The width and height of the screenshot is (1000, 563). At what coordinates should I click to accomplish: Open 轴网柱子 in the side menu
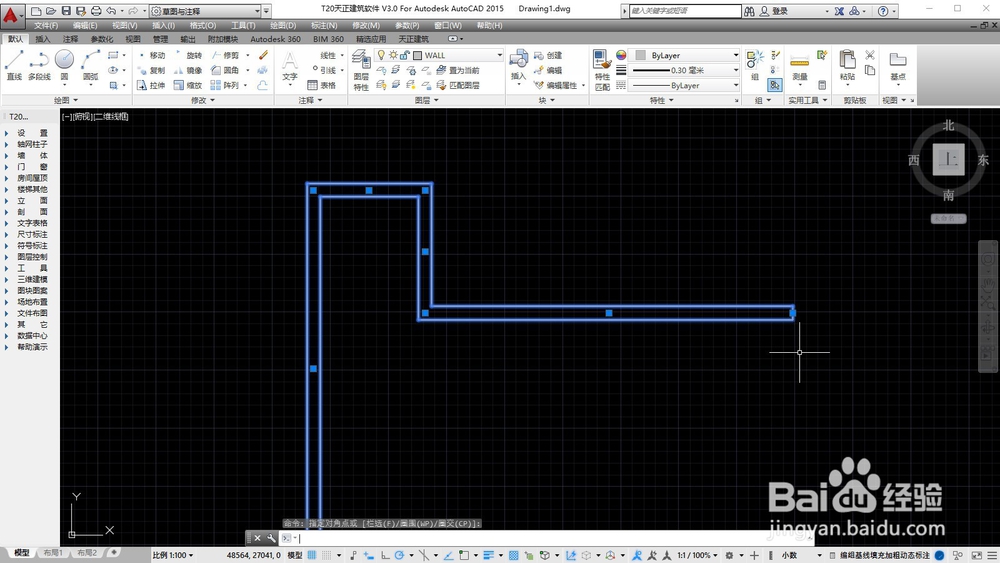[31, 145]
